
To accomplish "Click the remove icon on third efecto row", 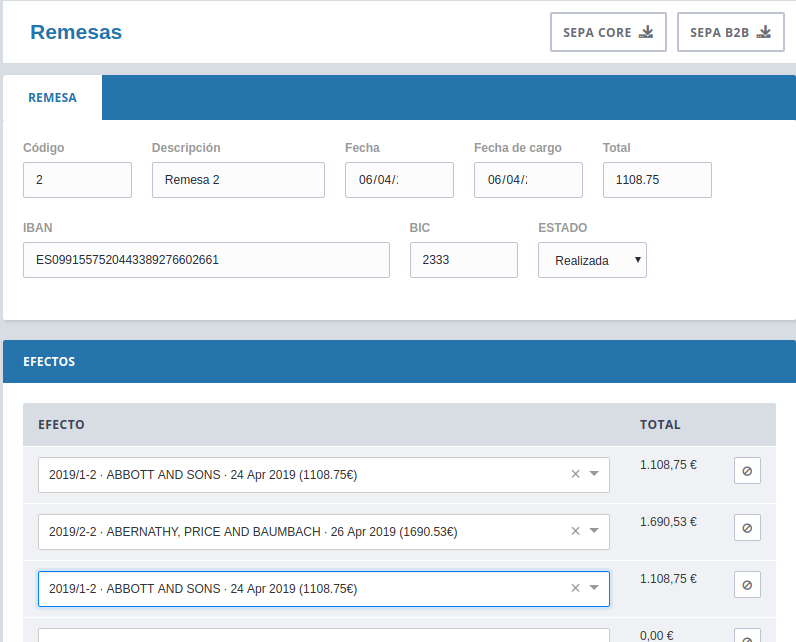I will tap(747, 584).
